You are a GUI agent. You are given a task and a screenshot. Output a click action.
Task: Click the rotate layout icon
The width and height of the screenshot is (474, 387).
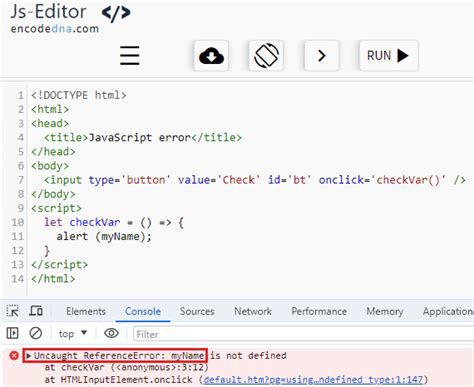click(266, 56)
